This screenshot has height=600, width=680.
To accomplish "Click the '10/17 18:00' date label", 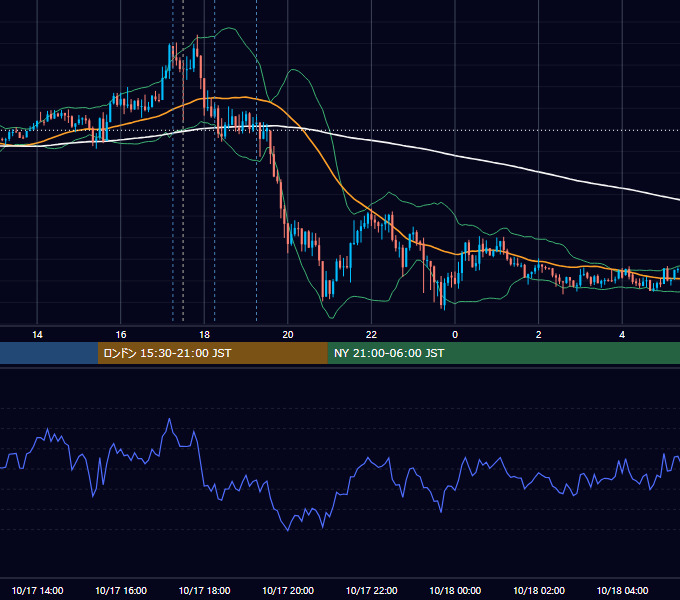I will pyautogui.click(x=204, y=590).
